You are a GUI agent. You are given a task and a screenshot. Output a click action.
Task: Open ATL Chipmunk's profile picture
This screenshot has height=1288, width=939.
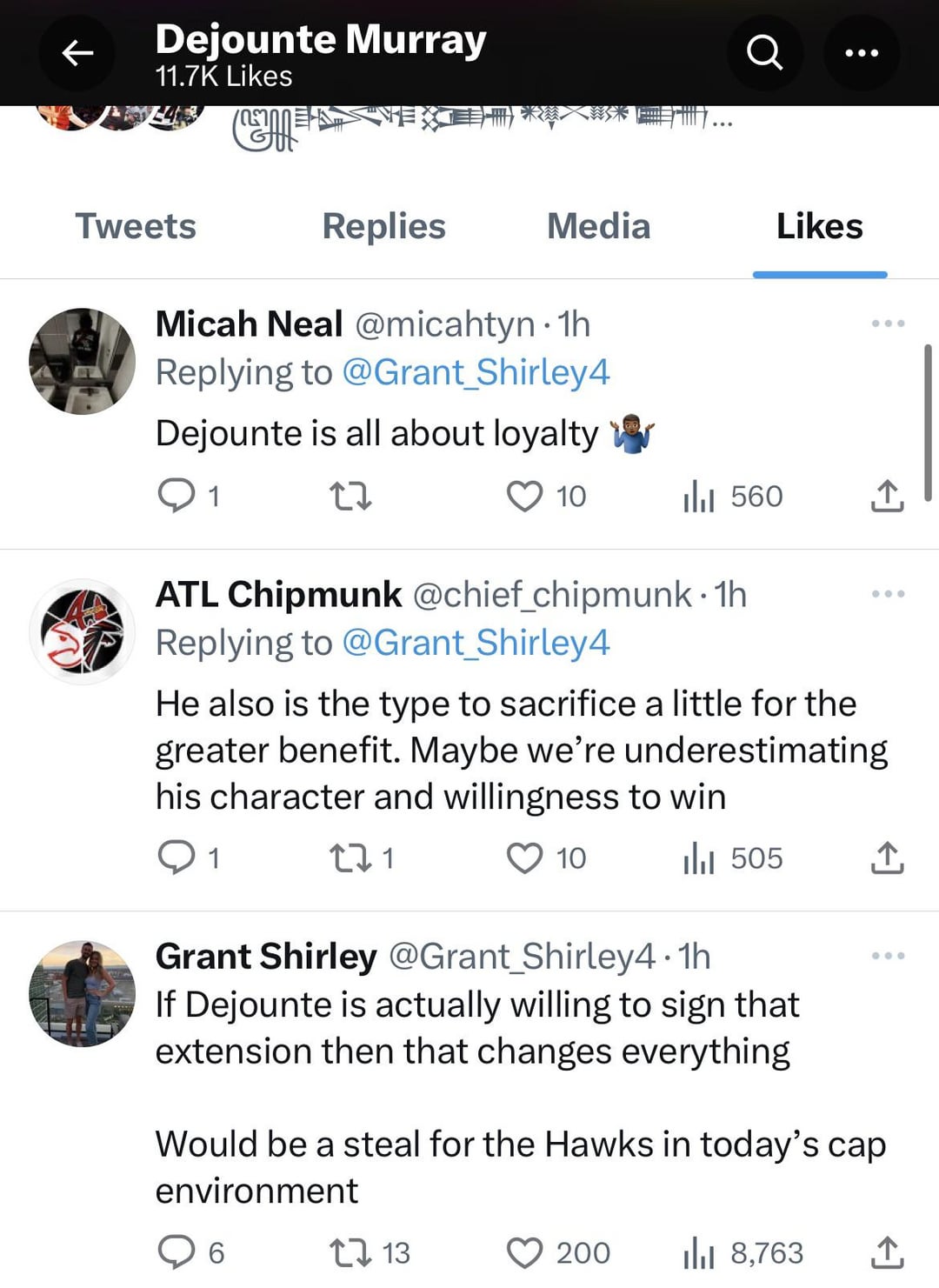(x=82, y=631)
